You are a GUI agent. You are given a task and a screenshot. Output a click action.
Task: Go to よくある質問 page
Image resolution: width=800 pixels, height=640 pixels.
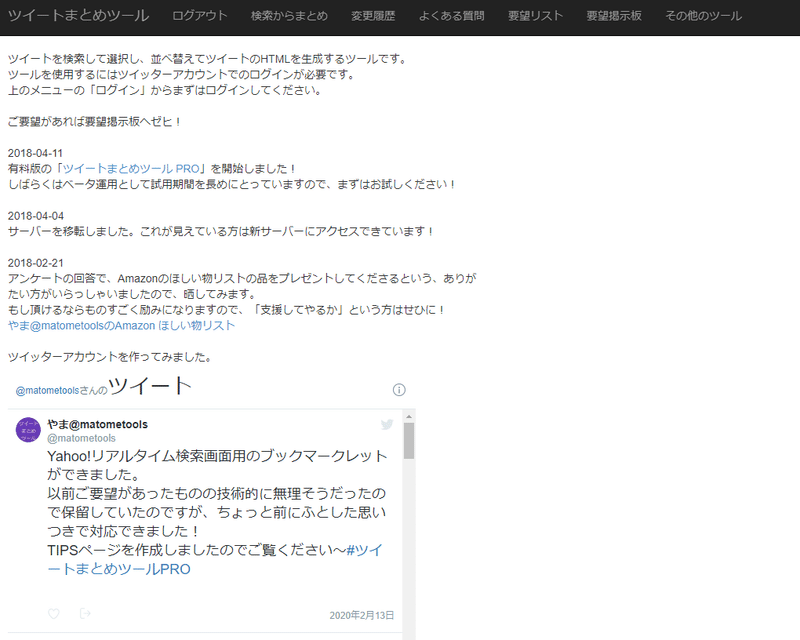tap(452, 16)
